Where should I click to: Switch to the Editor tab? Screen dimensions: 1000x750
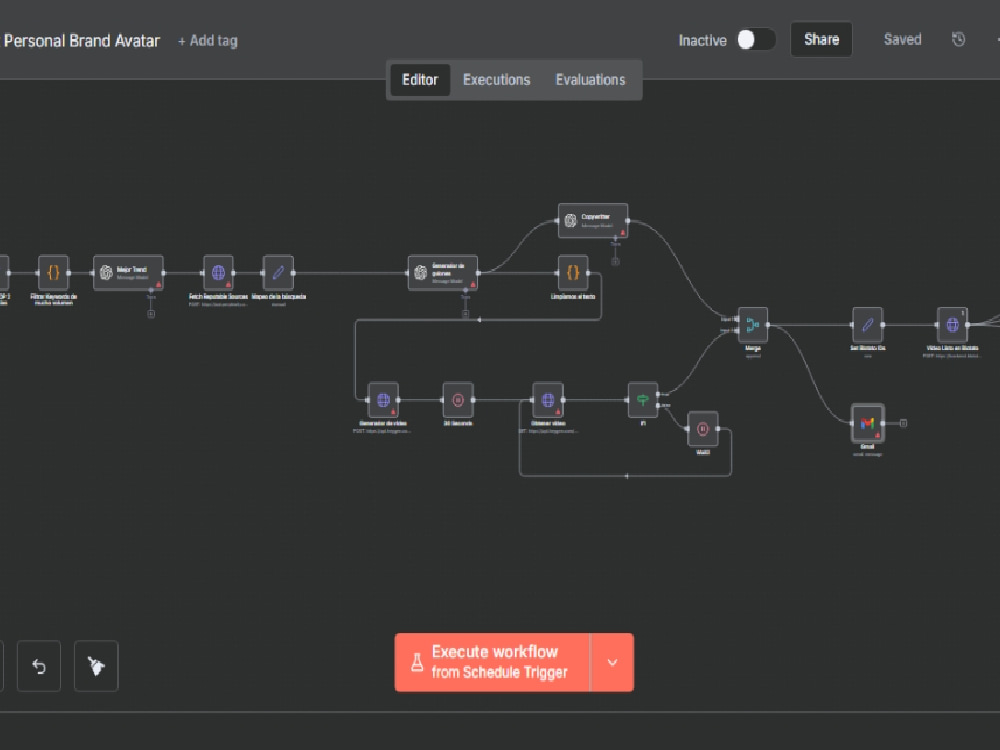[x=420, y=80]
